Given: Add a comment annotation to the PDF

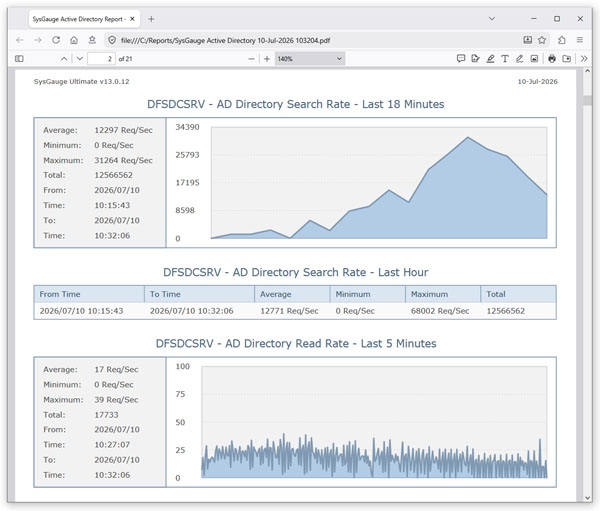Looking at the screenshot, I should (x=461, y=59).
